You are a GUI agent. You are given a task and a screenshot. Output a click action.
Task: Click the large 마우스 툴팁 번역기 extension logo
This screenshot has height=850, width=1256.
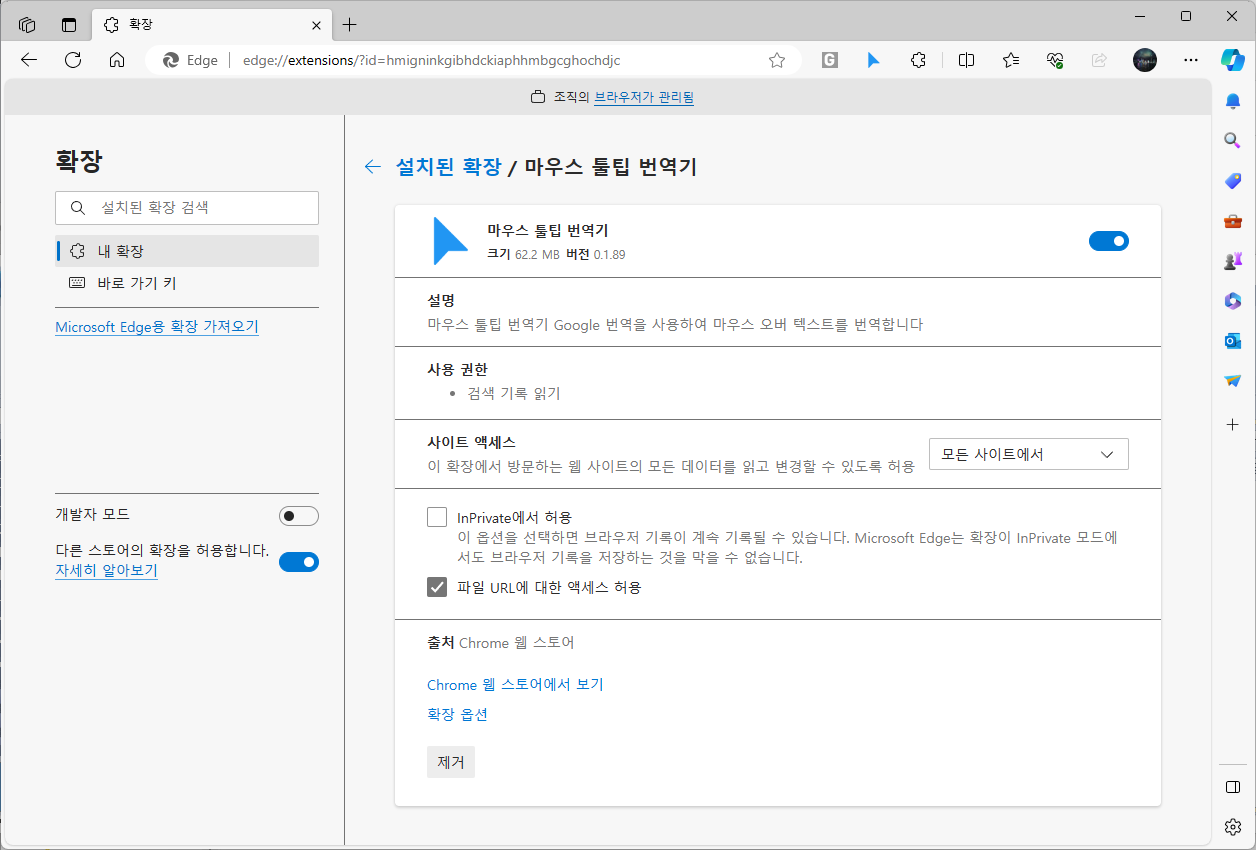click(x=450, y=241)
